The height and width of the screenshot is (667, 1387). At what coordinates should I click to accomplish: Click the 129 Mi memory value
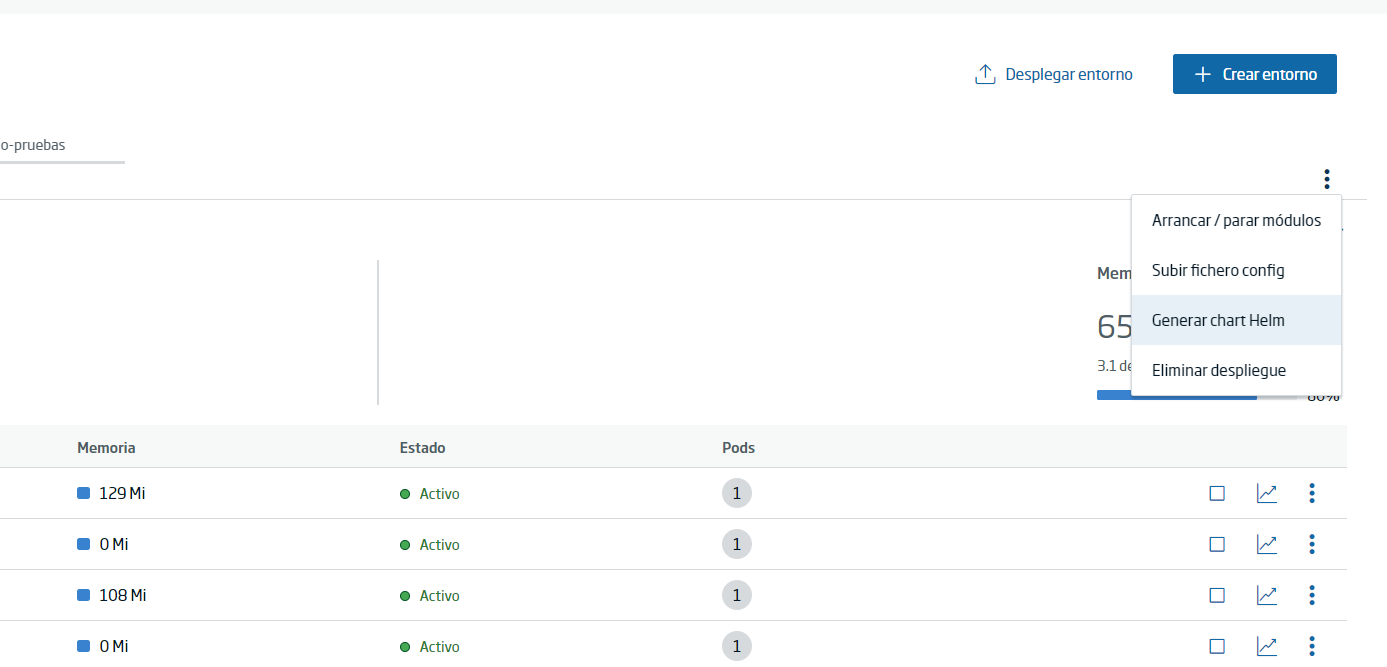122,493
